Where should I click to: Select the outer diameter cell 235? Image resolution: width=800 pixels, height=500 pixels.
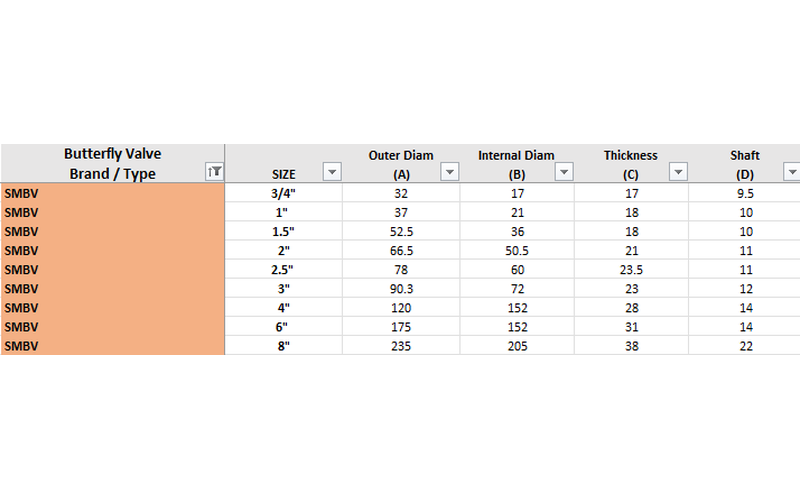(401, 345)
